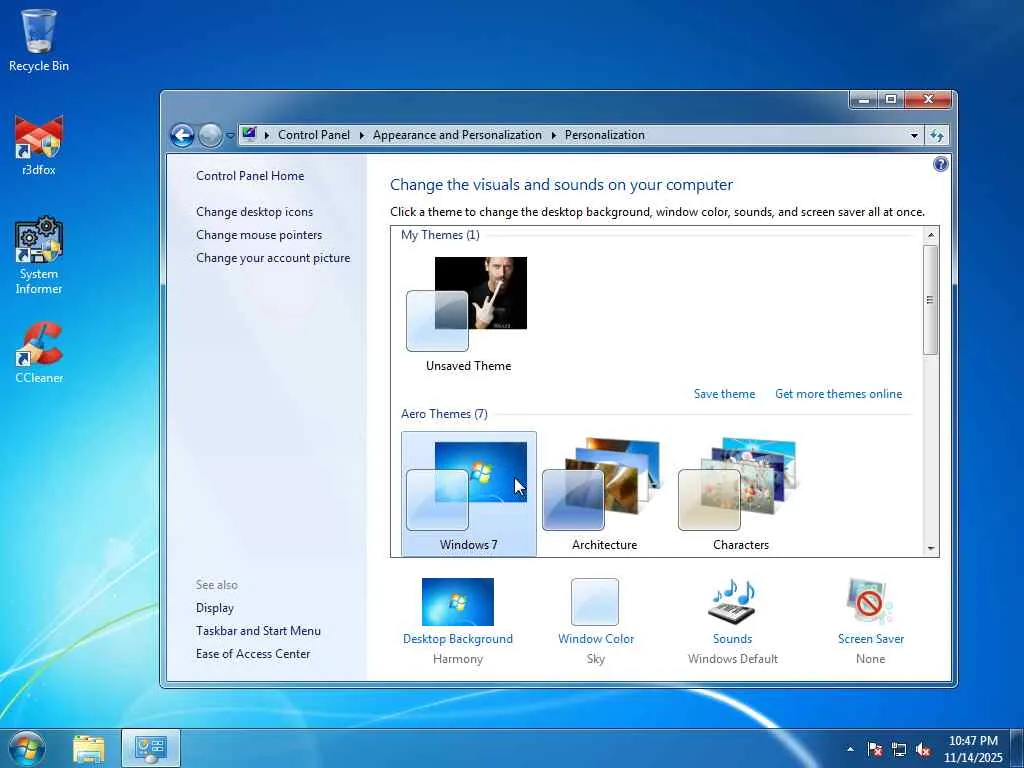Open Ease of Access Center

tap(253, 654)
